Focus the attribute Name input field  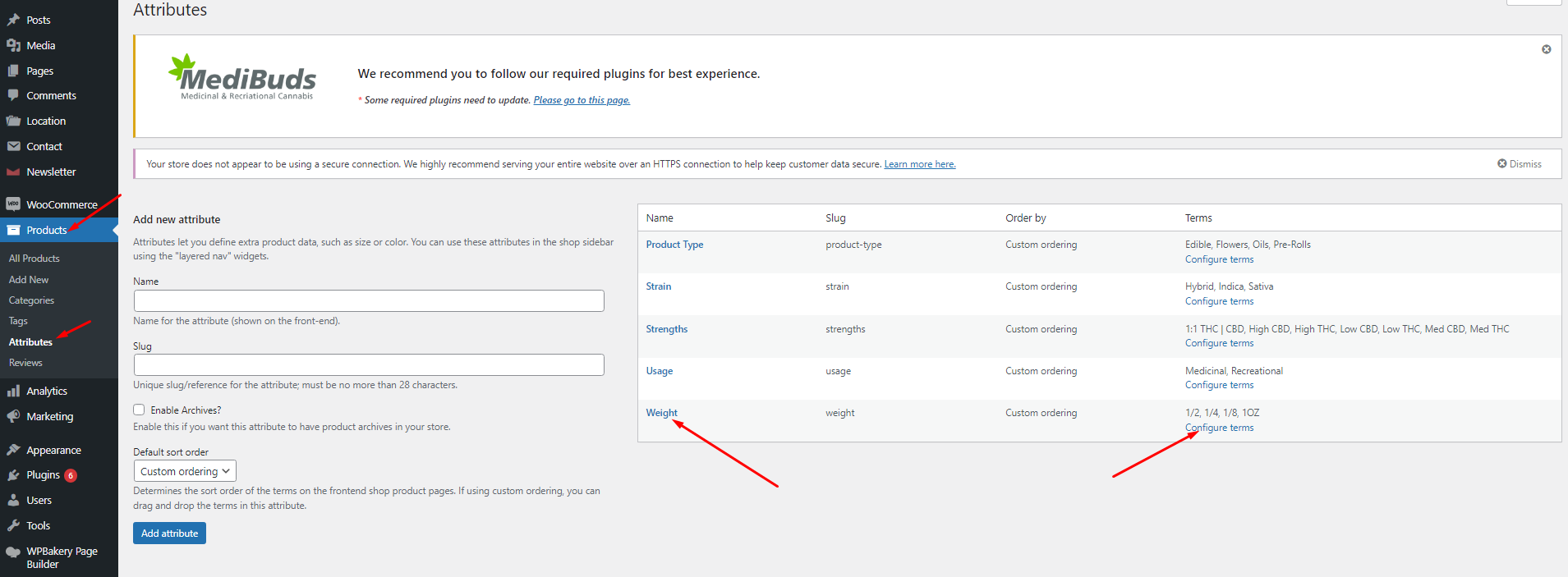[369, 300]
